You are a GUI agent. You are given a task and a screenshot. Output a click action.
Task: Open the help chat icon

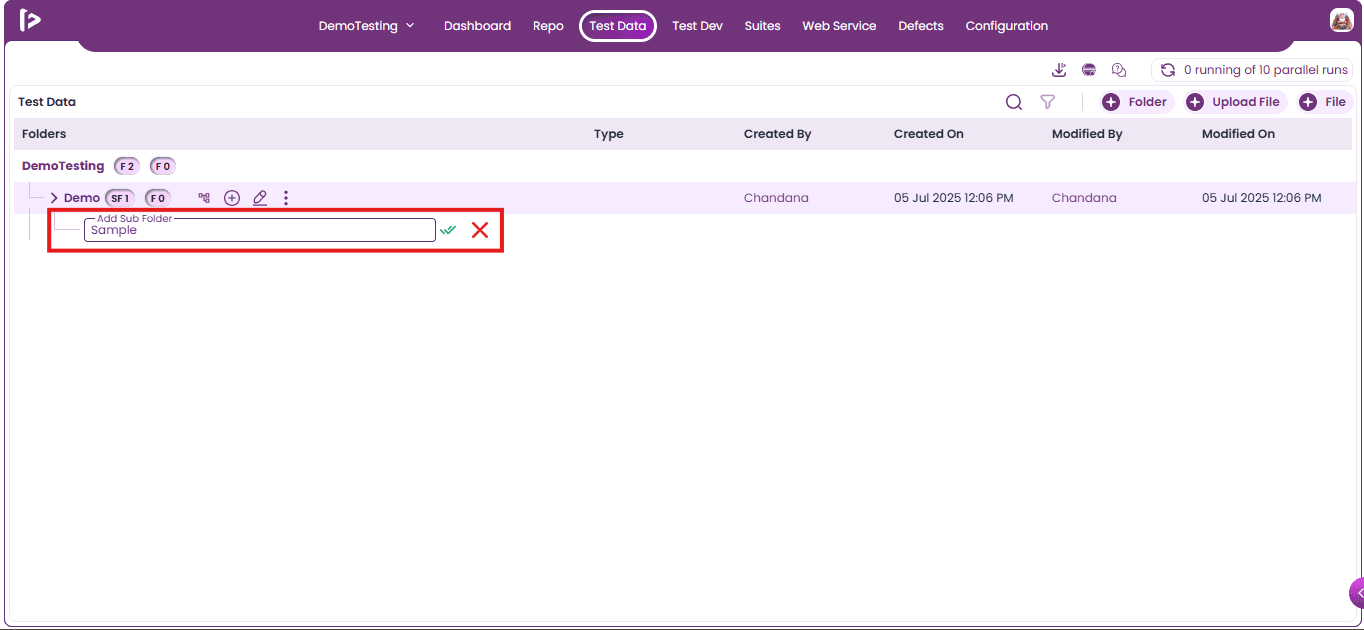1119,70
